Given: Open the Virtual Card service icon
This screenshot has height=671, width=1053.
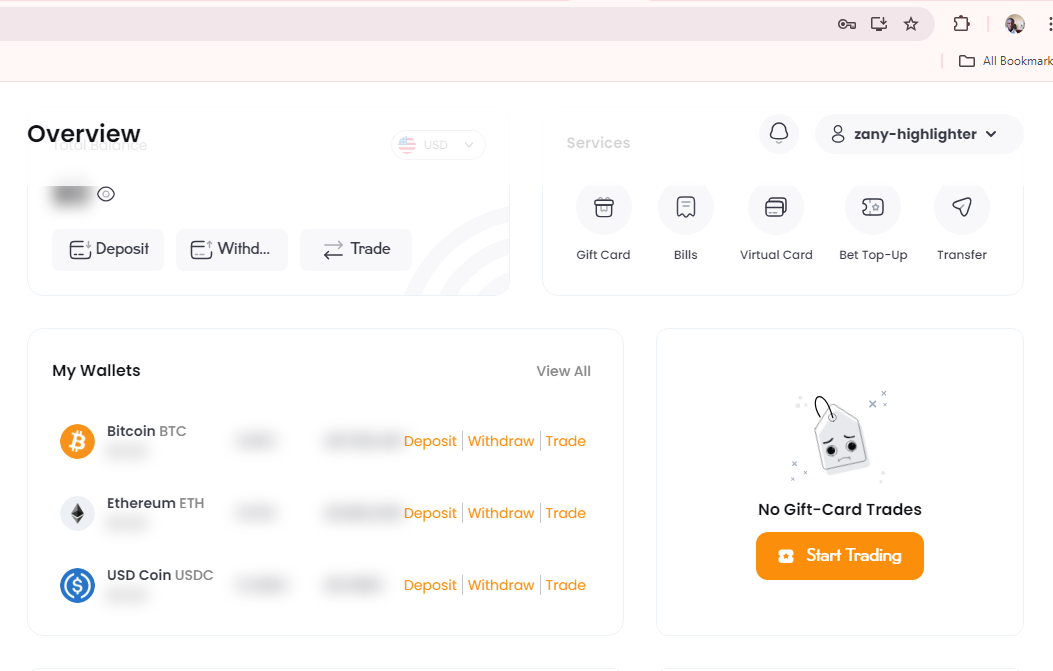Looking at the screenshot, I should click(x=776, y=208).
